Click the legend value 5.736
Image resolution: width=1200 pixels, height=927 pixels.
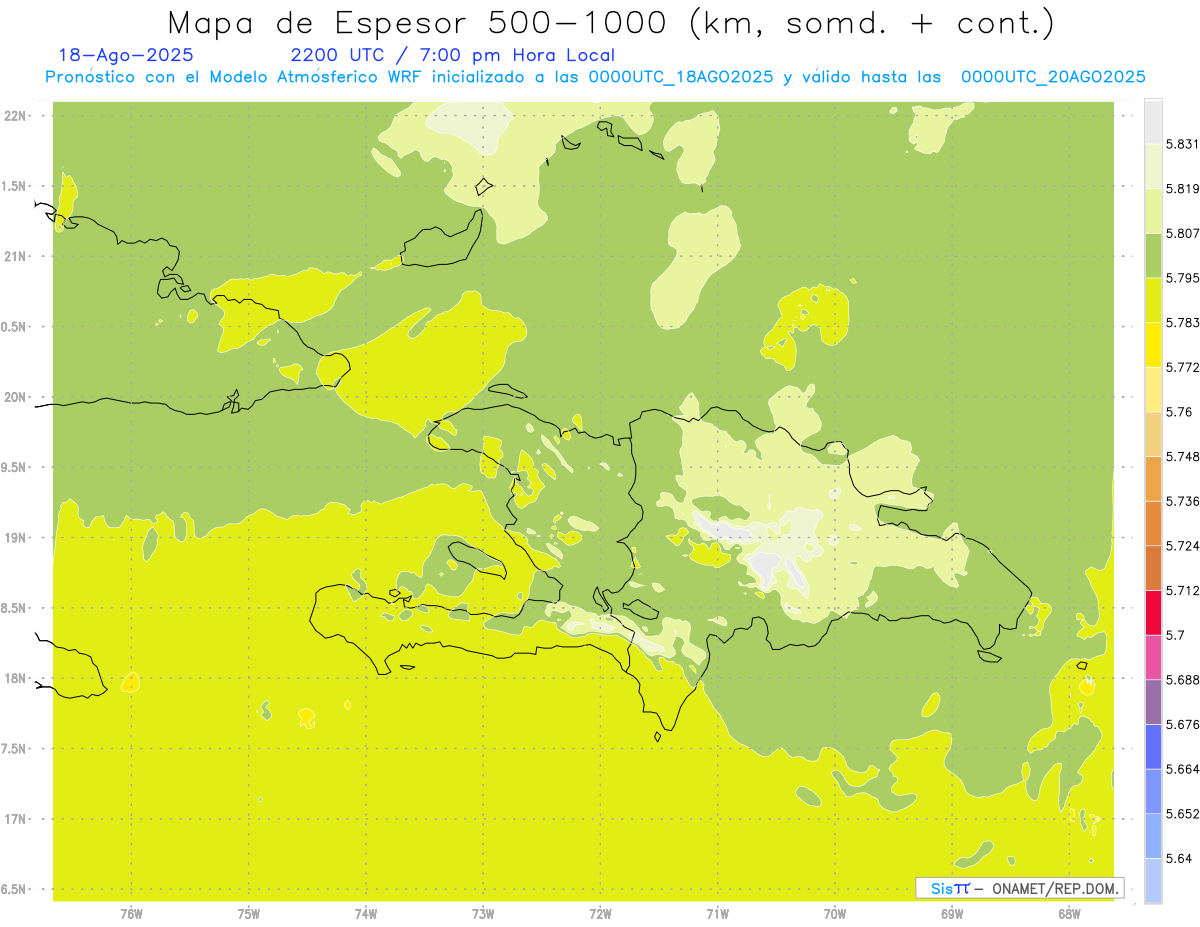click(1182, 501)
